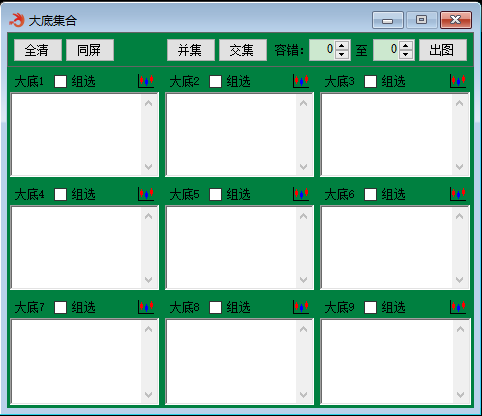Enable the 组选 checkbox for 大底1
Viewport: 482px width, 416px height.
pyautogui.click(x=60, y=81)
